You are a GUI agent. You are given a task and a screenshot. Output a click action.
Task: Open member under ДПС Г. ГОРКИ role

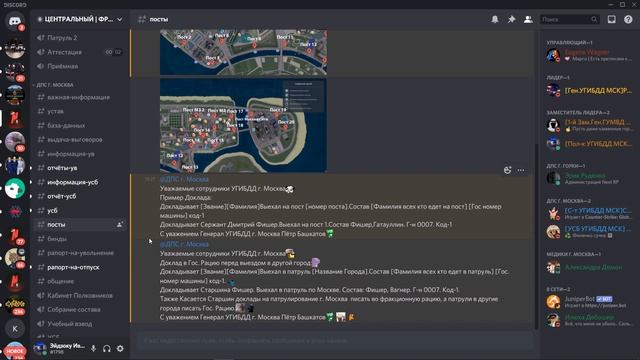[589, 178]
